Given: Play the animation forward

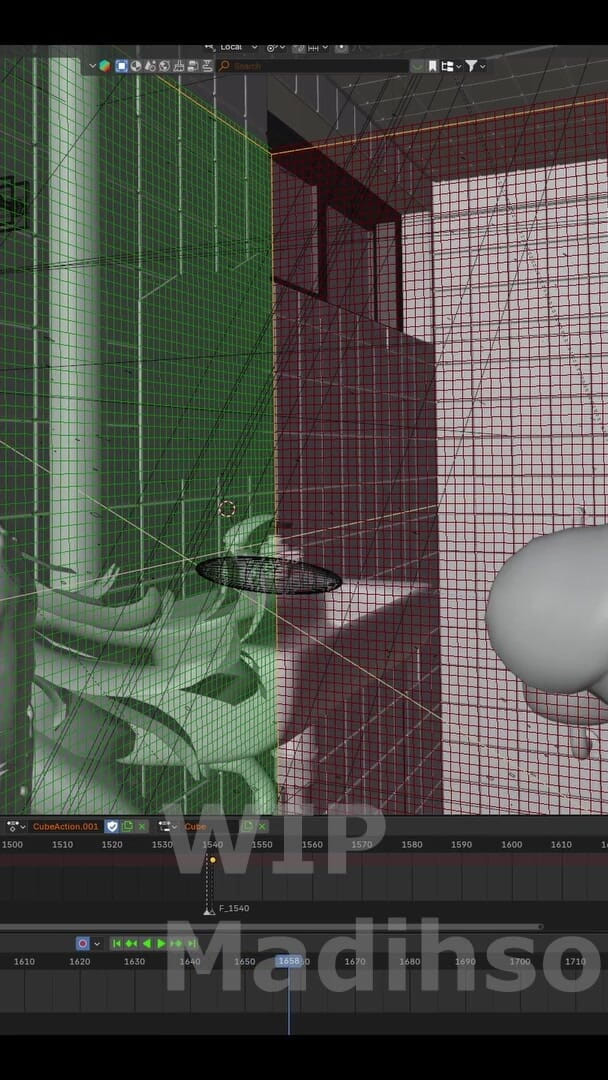Looking at the screenshot, I should (161, 944).
